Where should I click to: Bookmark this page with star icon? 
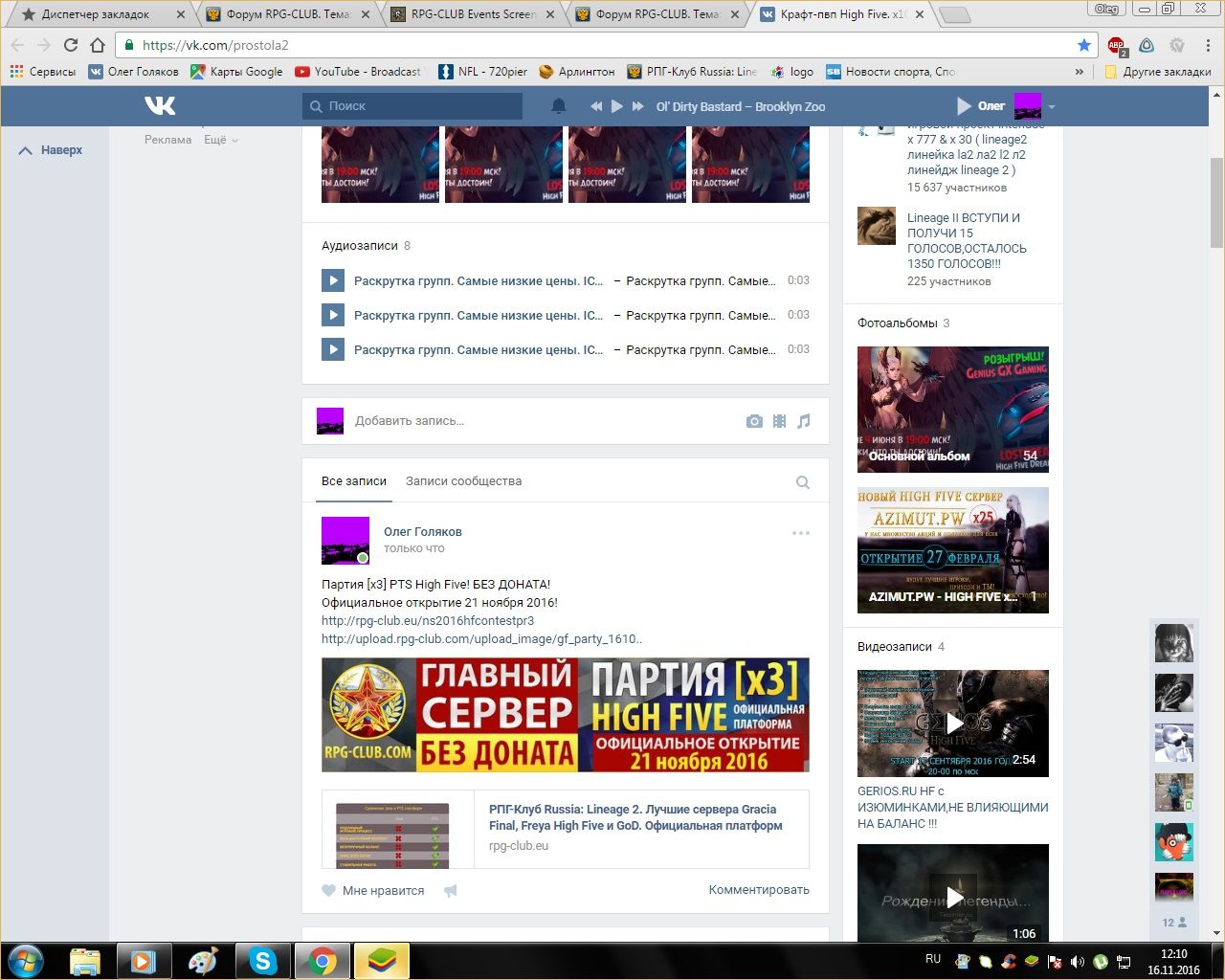click(x=1083, y=45)
